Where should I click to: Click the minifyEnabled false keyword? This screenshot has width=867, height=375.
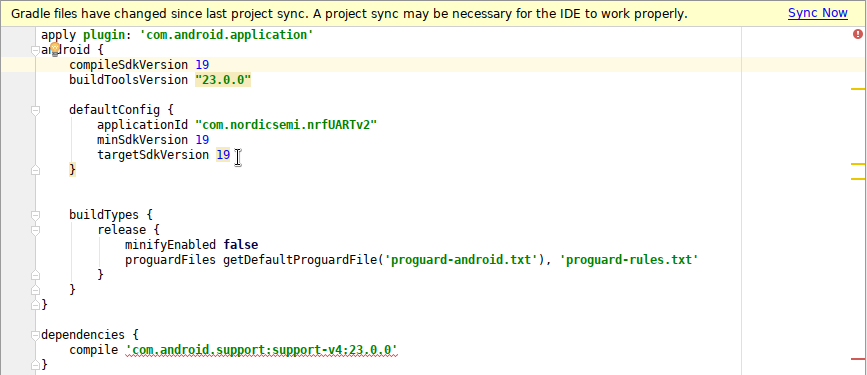241,244
